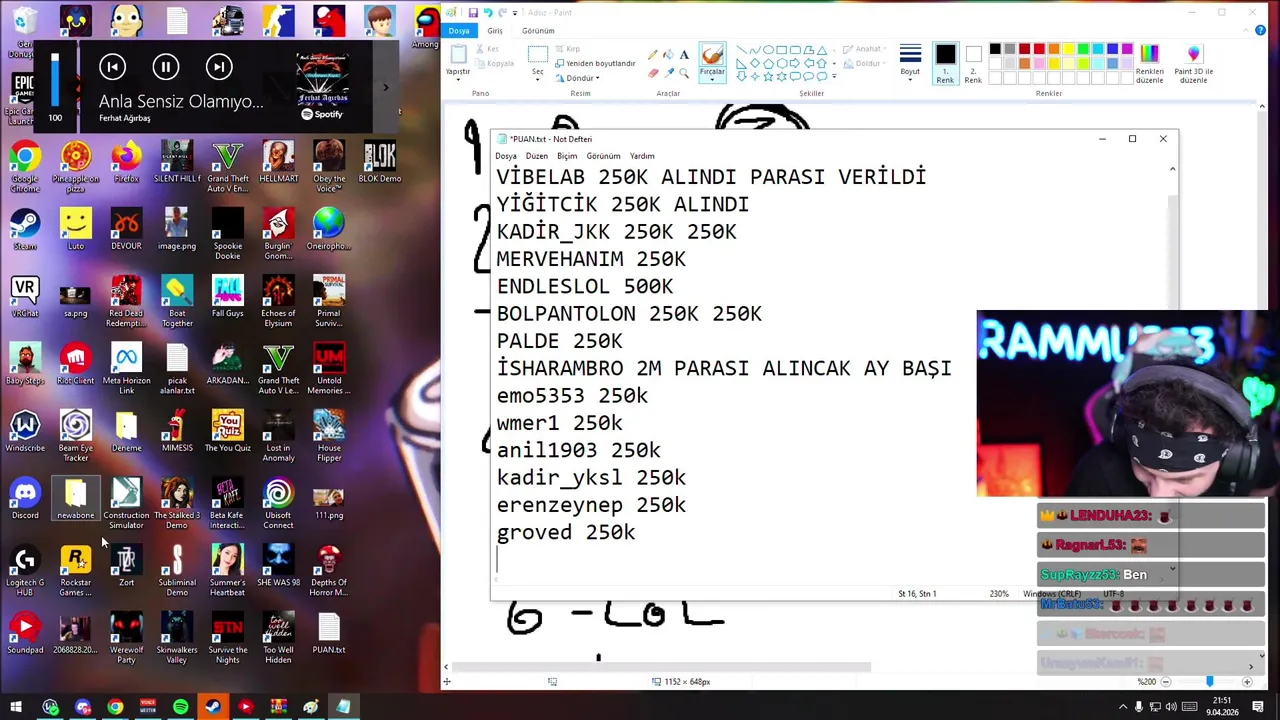
Task: Expand the Yapıştır paste dropdown arrow
Action: coord(458,78)
